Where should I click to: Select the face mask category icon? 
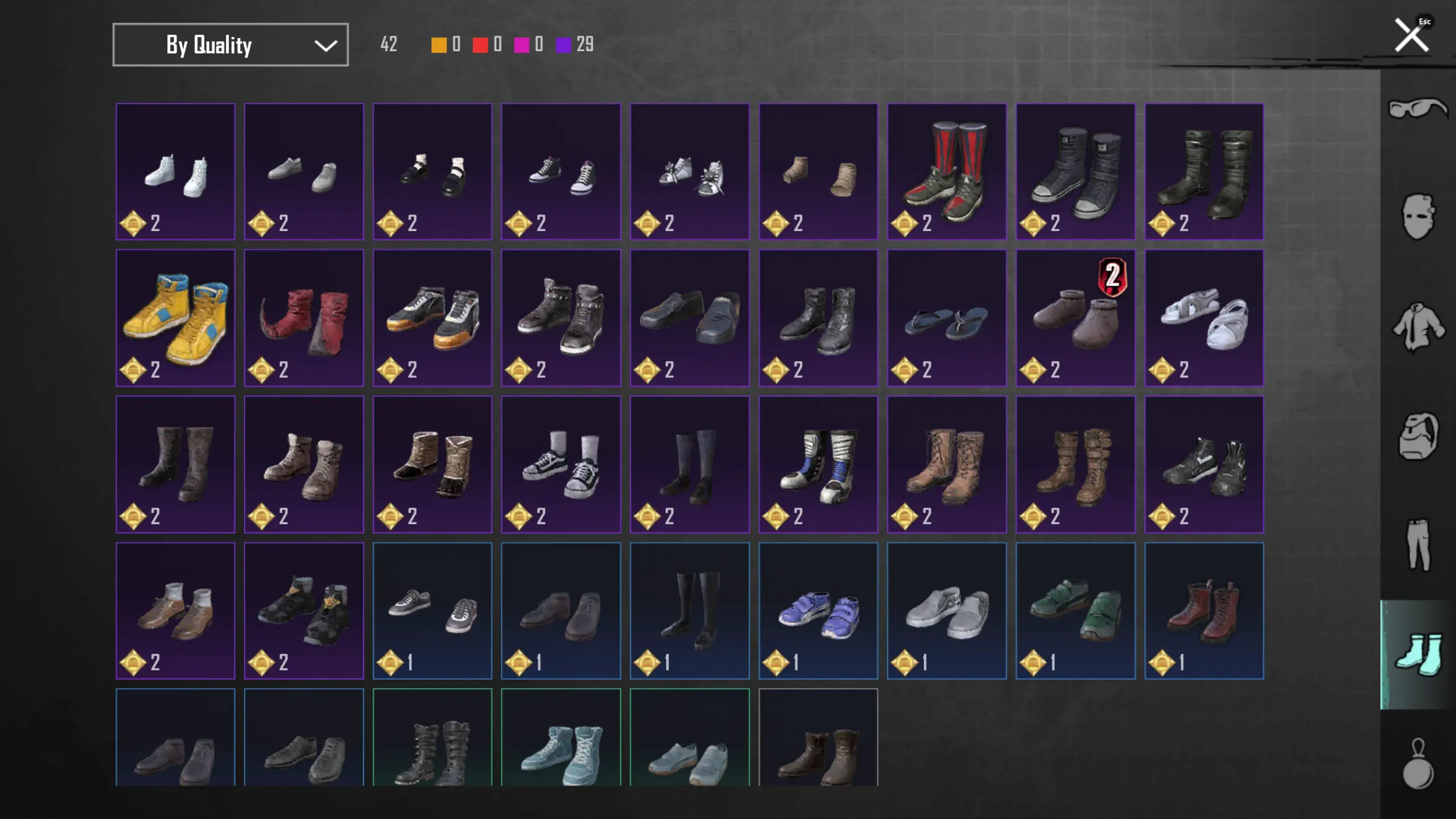(1417, 217)
